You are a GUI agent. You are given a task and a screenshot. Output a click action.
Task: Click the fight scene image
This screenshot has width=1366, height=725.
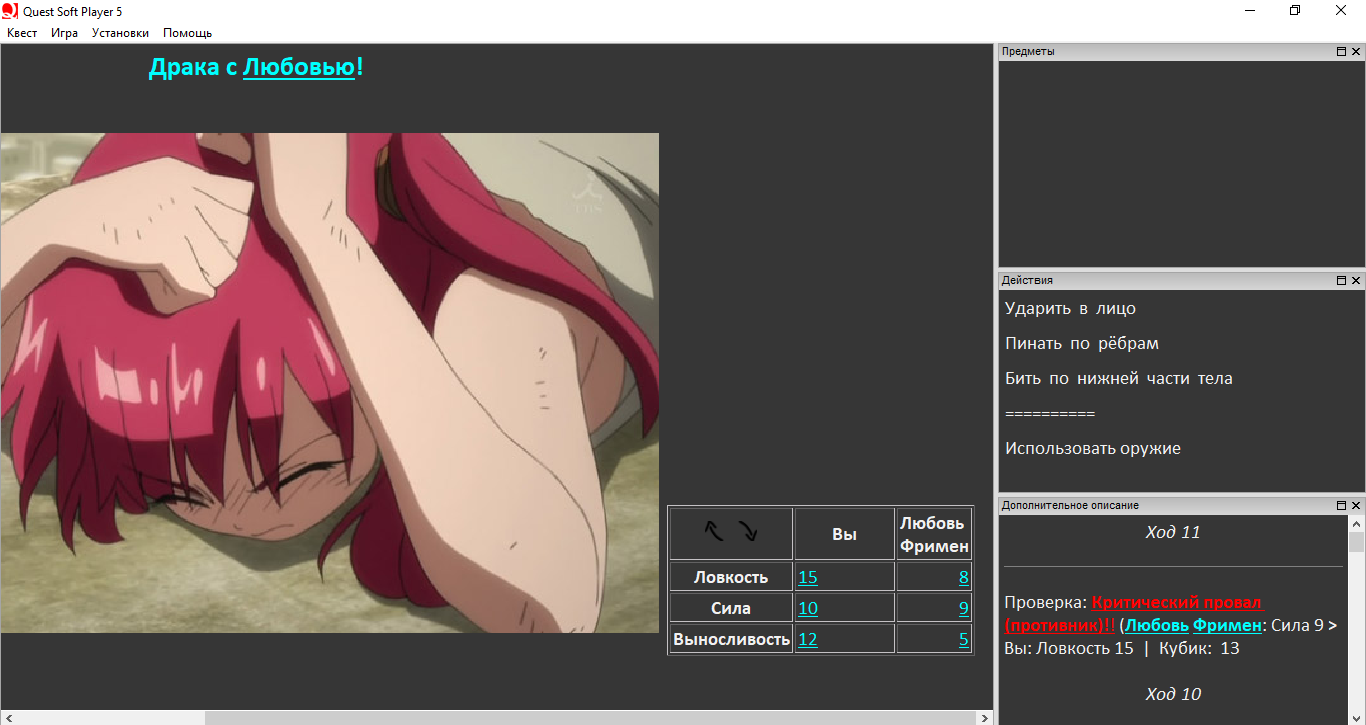pyautogui.click(x=330, y=383)
